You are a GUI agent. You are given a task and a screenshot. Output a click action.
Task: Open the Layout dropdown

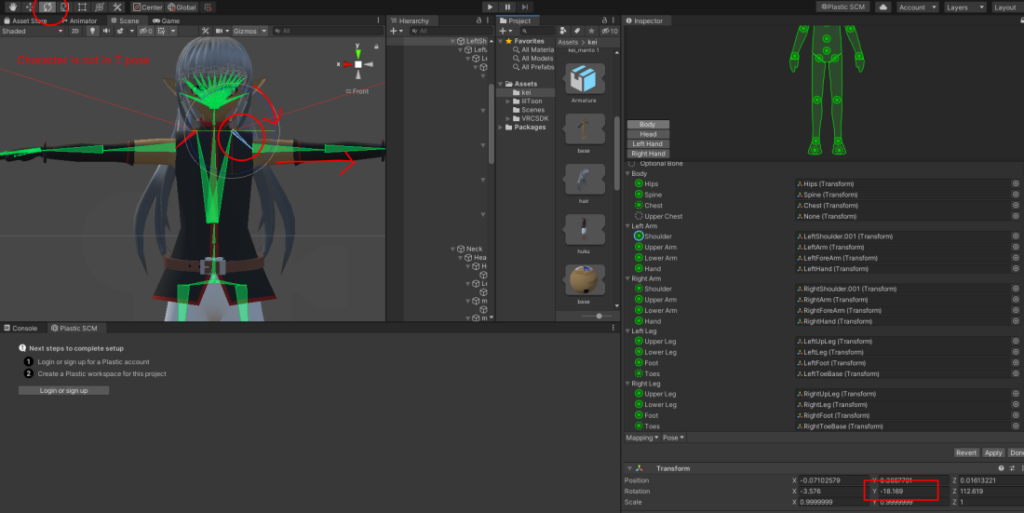pyautogui.click(x=1006, y=7)
